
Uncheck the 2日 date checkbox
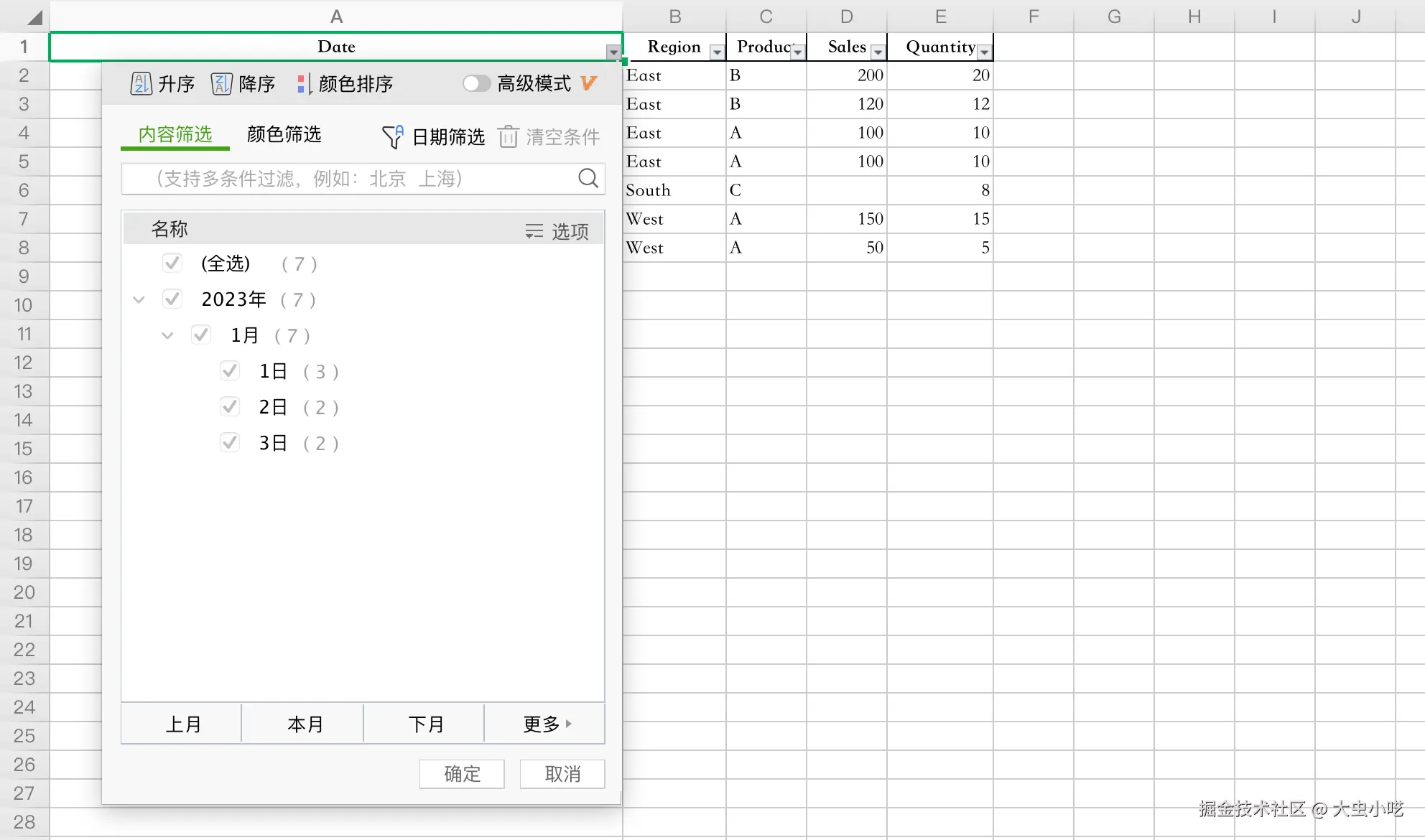point(230,407)
